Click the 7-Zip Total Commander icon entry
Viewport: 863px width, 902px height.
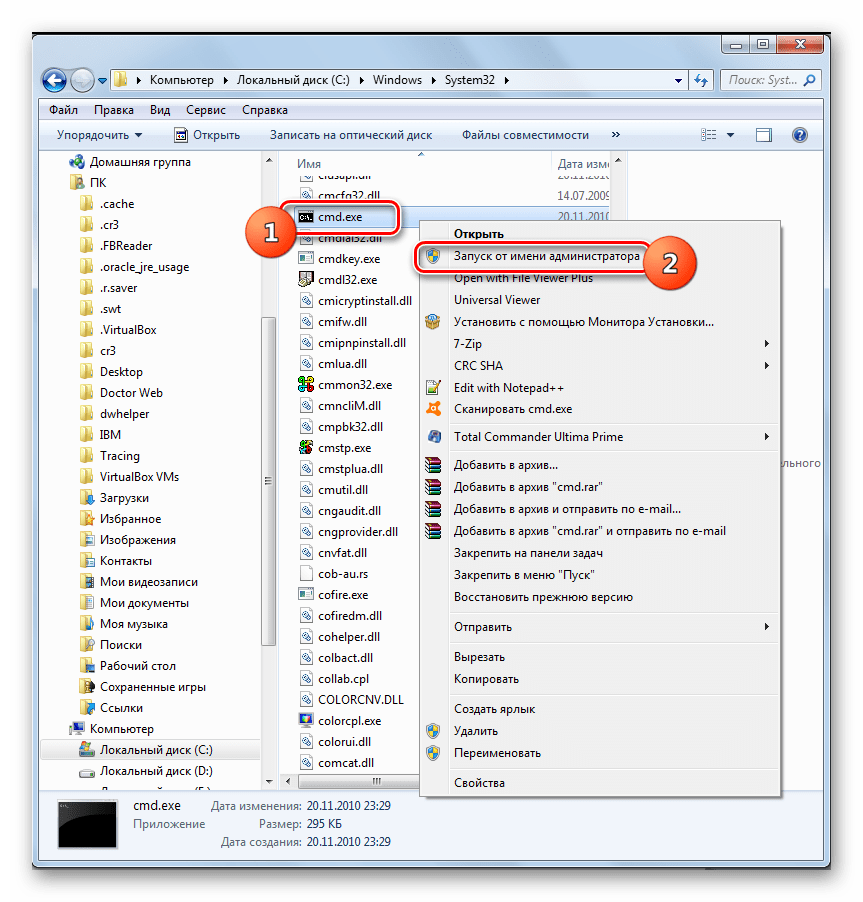(433, 436)
